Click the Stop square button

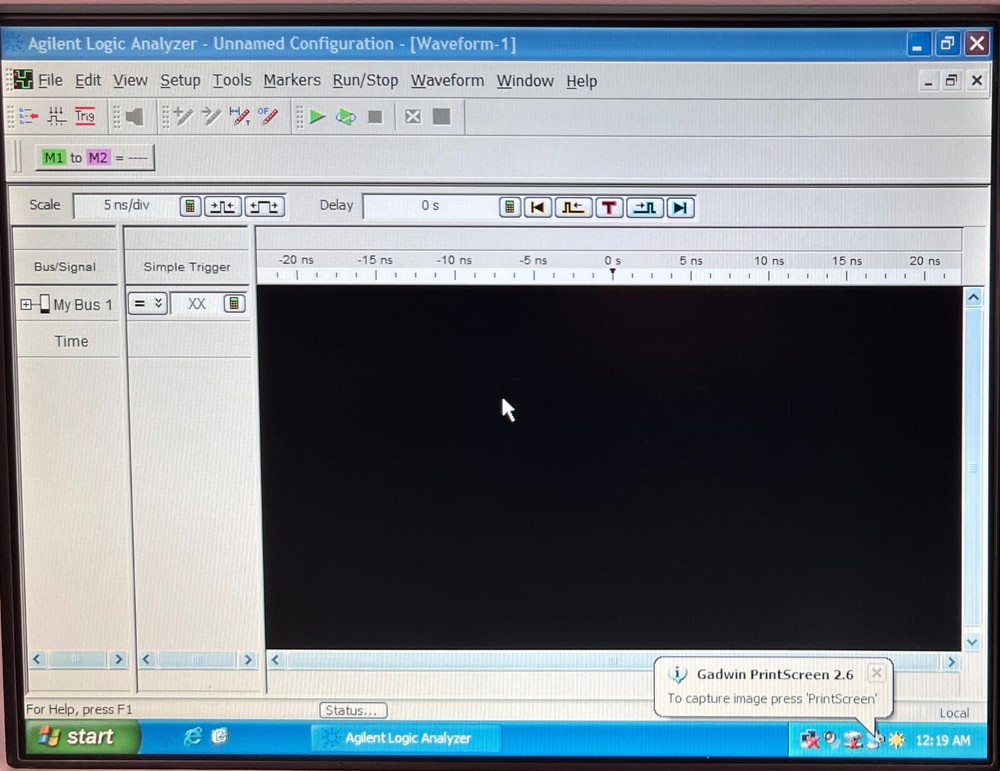click(375, 117)
